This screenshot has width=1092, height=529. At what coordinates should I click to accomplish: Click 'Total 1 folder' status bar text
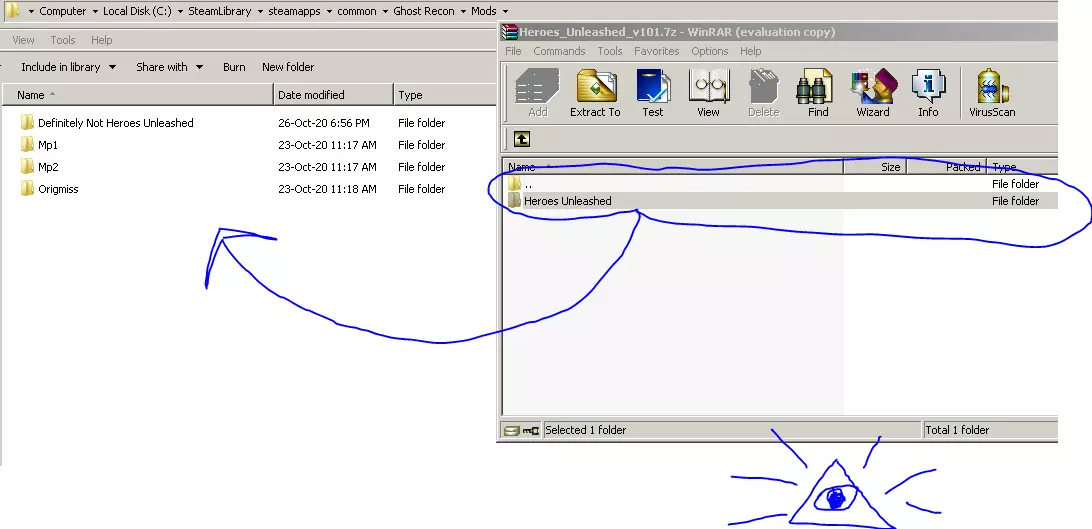957,430
